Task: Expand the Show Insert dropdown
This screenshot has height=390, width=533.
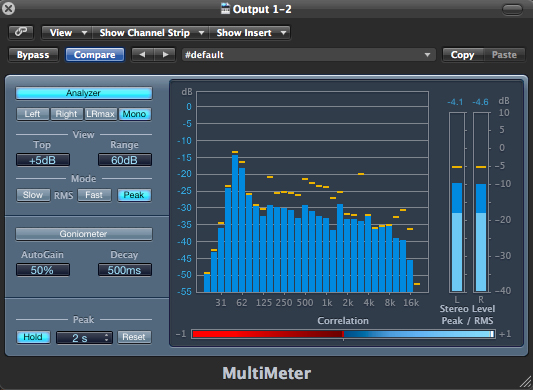Action: (x=250, y=33)
